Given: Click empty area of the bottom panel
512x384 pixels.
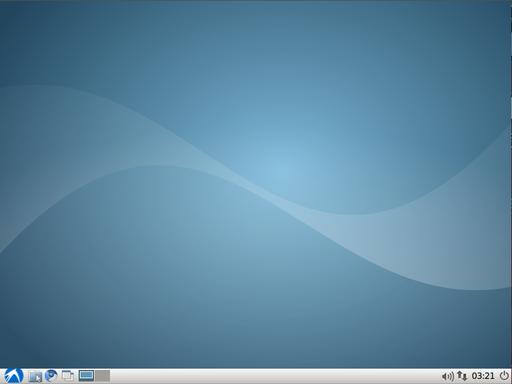Looking at the screenshot, I should 273,376.
